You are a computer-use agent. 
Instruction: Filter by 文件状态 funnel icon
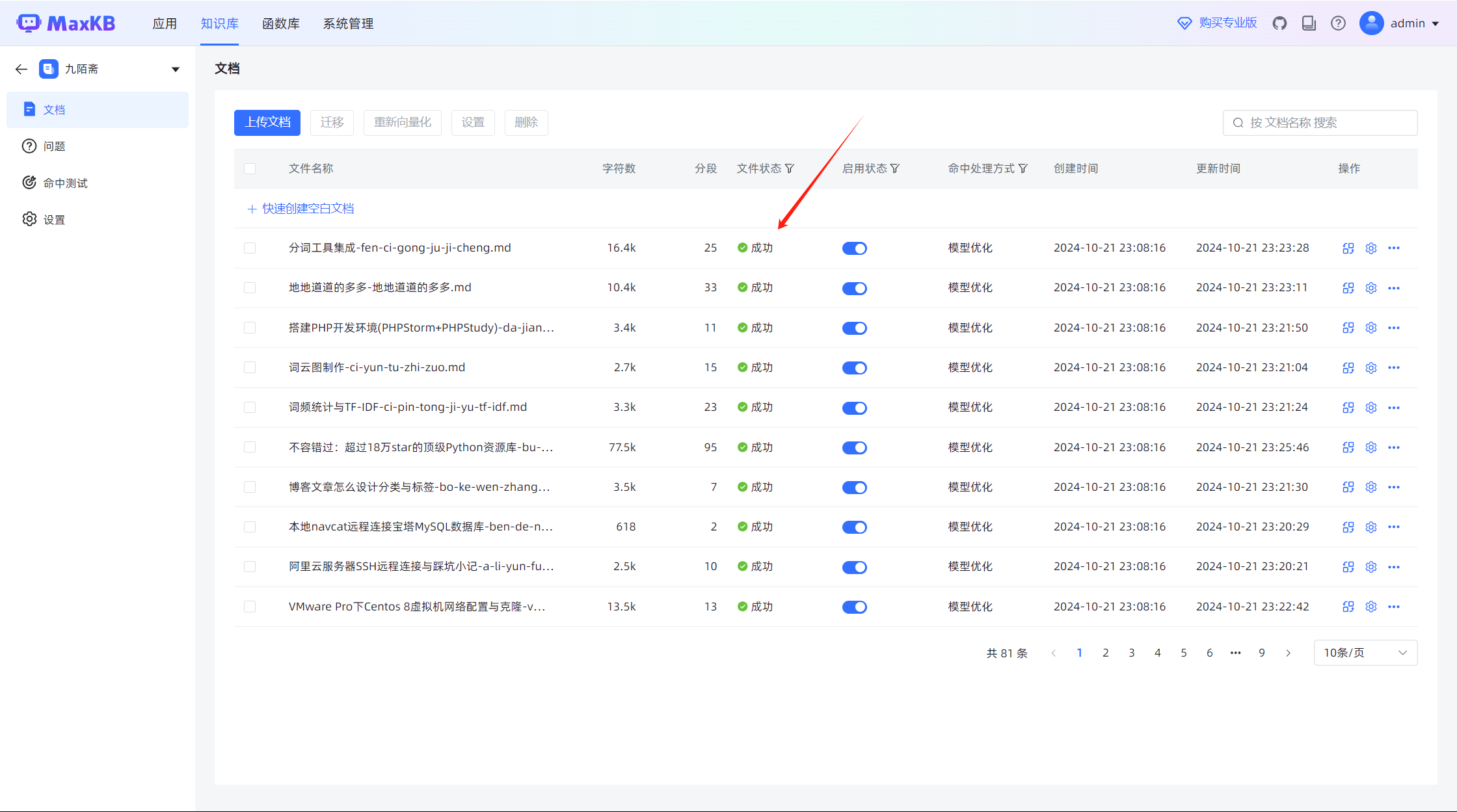point(790,169)
